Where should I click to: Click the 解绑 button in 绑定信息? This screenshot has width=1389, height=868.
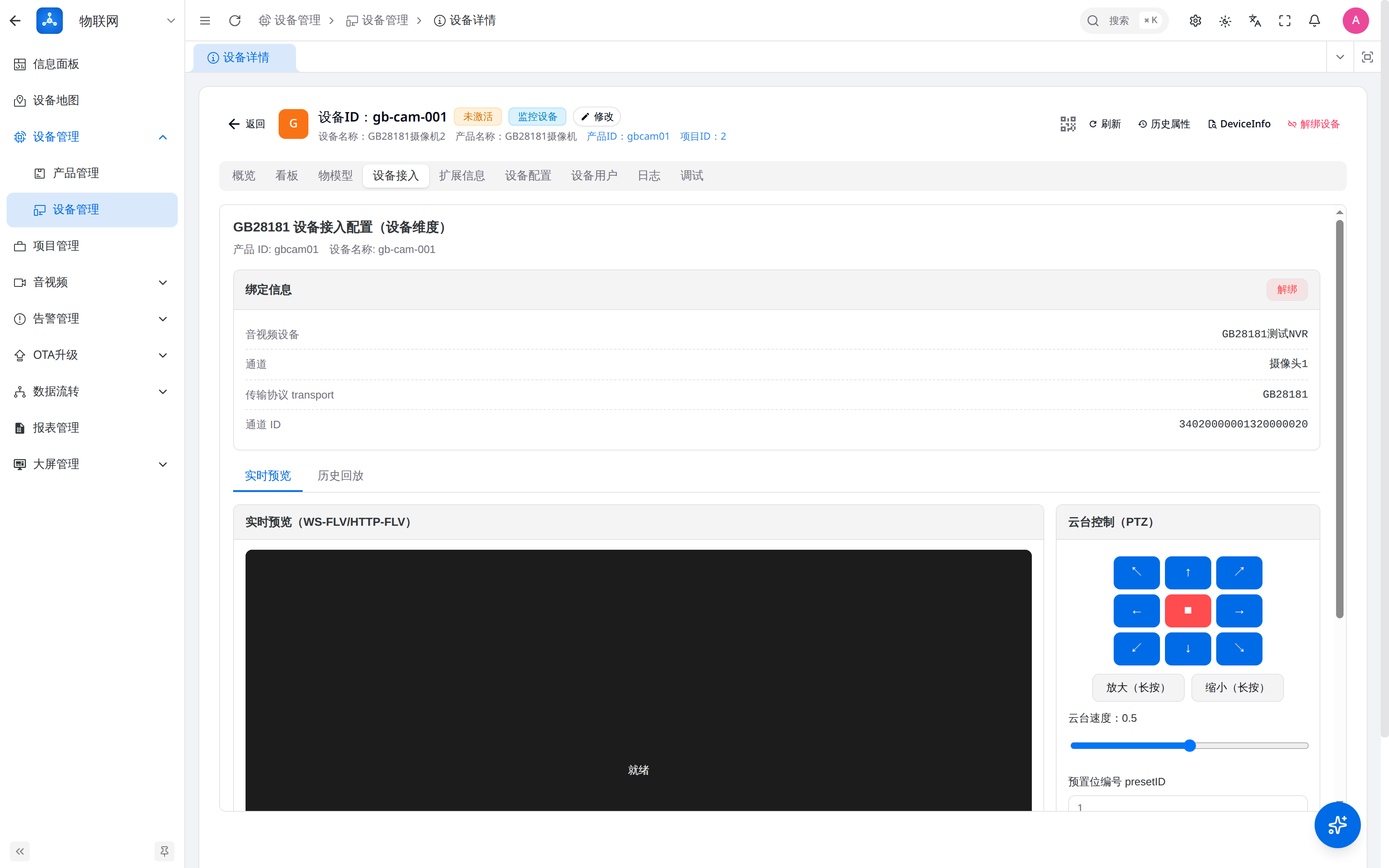(x=1287, y=289)
